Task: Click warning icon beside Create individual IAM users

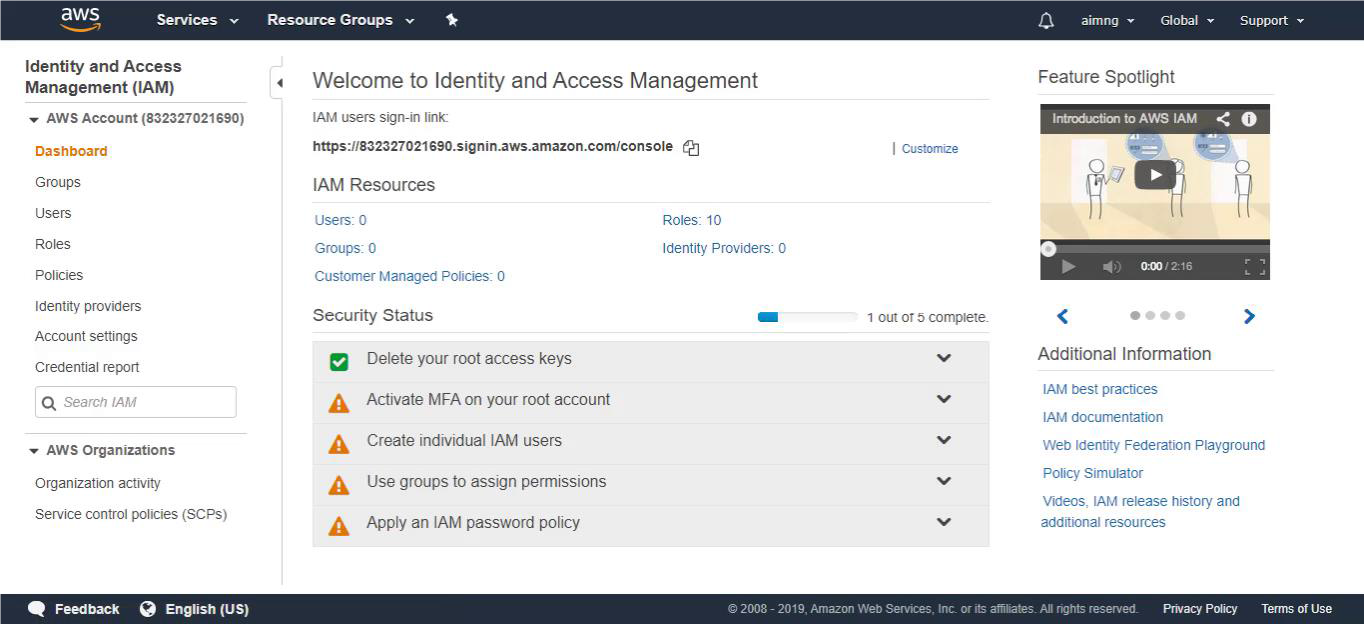Action: (339, 444)
